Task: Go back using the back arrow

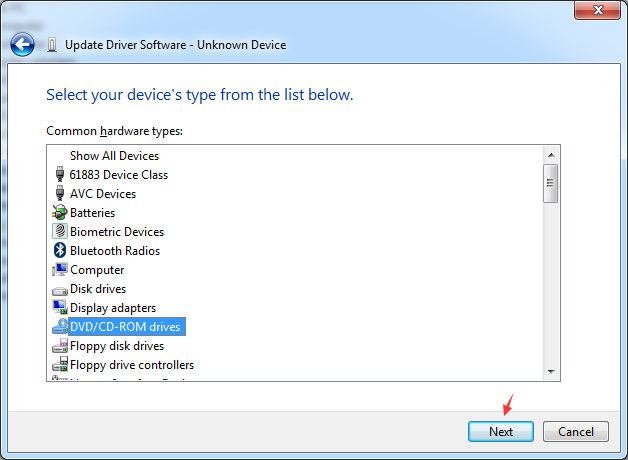Action: [22, 44]
